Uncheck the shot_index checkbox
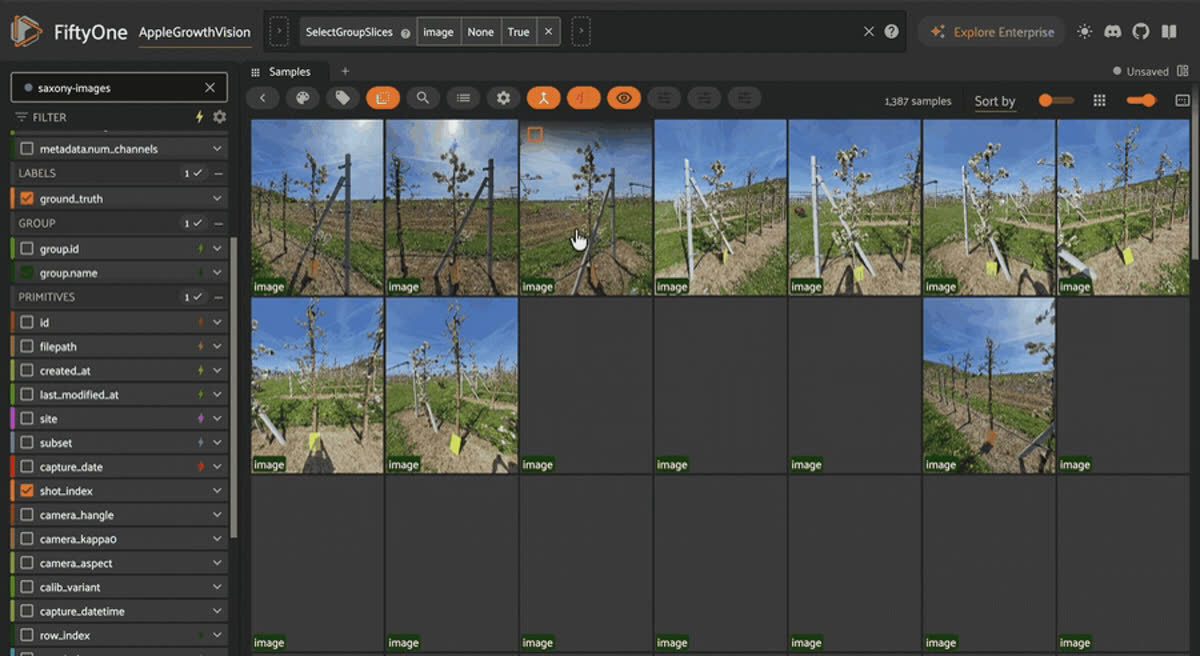The image size is (1200, 656). pos(27,491)
